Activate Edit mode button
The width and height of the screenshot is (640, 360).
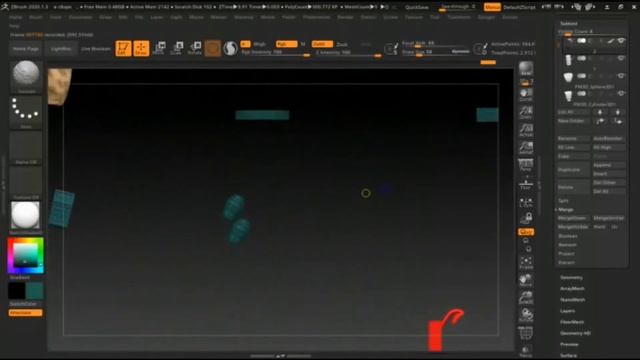pyautogui.click(x=123, y=49)
